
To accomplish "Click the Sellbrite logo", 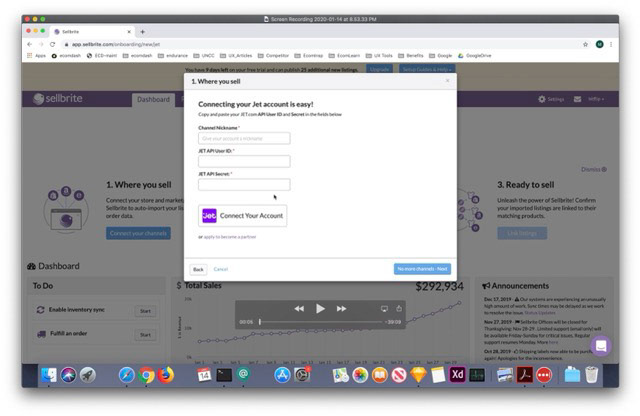I will 58,98.
